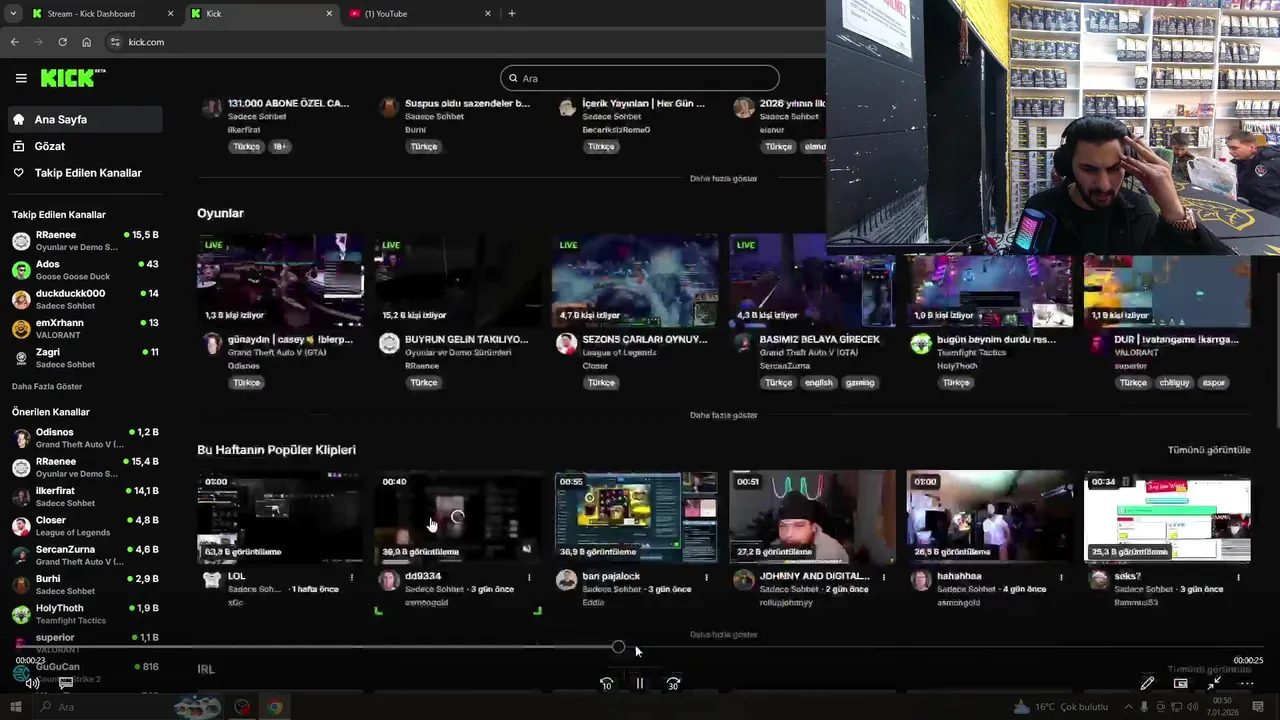Close the Stream - Kick Dashboard tab

coord(170,14)
